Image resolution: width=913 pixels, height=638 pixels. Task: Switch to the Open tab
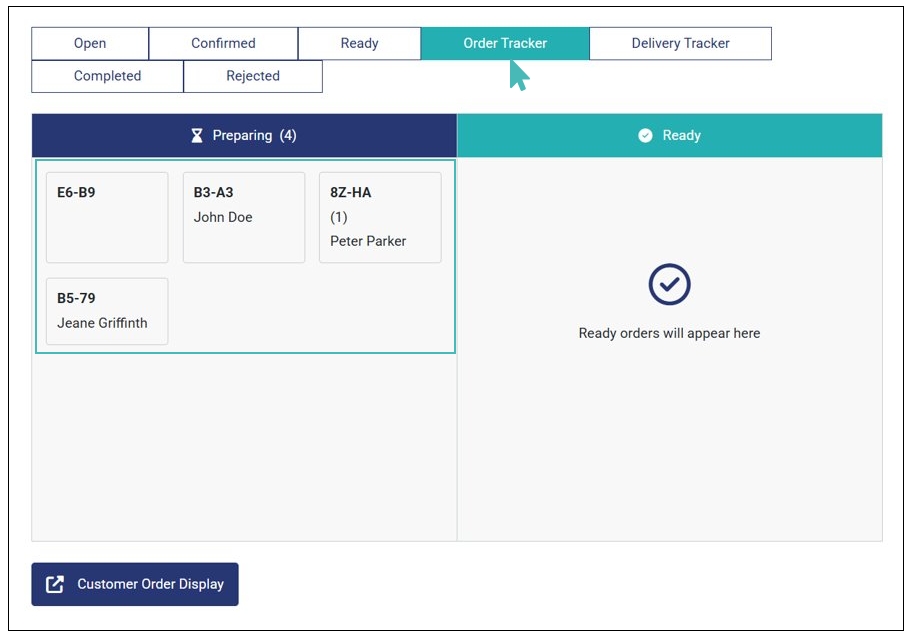pyautogui.click(x=90, y=44)
